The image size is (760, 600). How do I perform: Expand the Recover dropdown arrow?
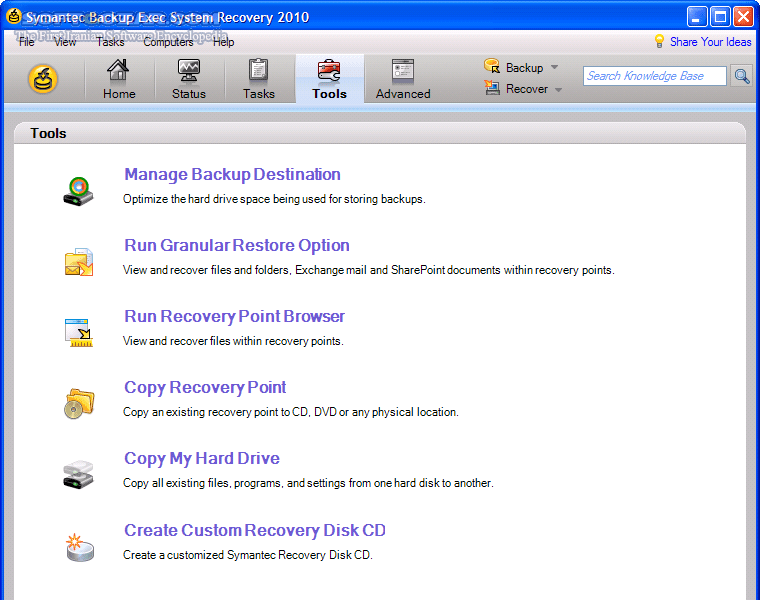tap(558, 90)
